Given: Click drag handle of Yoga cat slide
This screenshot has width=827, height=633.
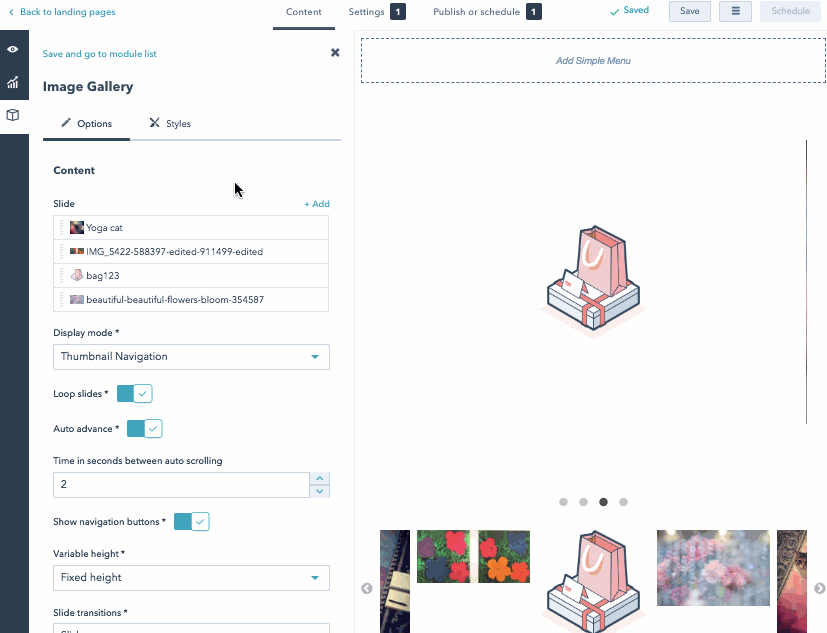Looking at the screenshot, I should pos(62,228).
